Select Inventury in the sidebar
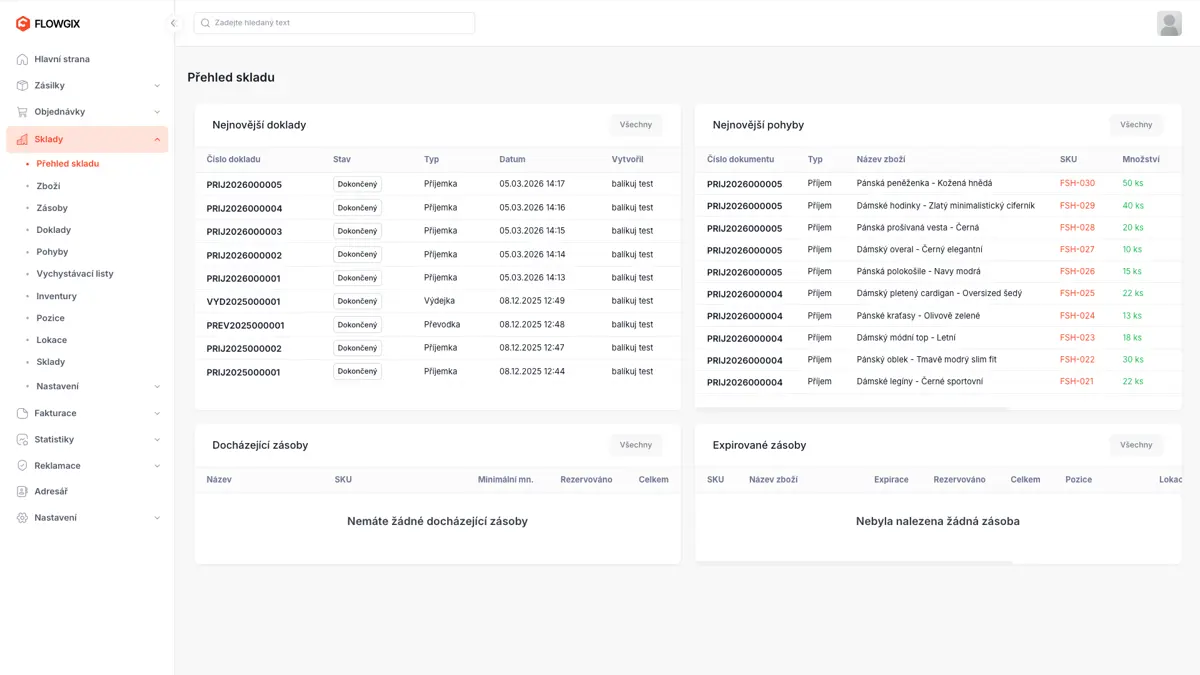 [x=56, y=296]
